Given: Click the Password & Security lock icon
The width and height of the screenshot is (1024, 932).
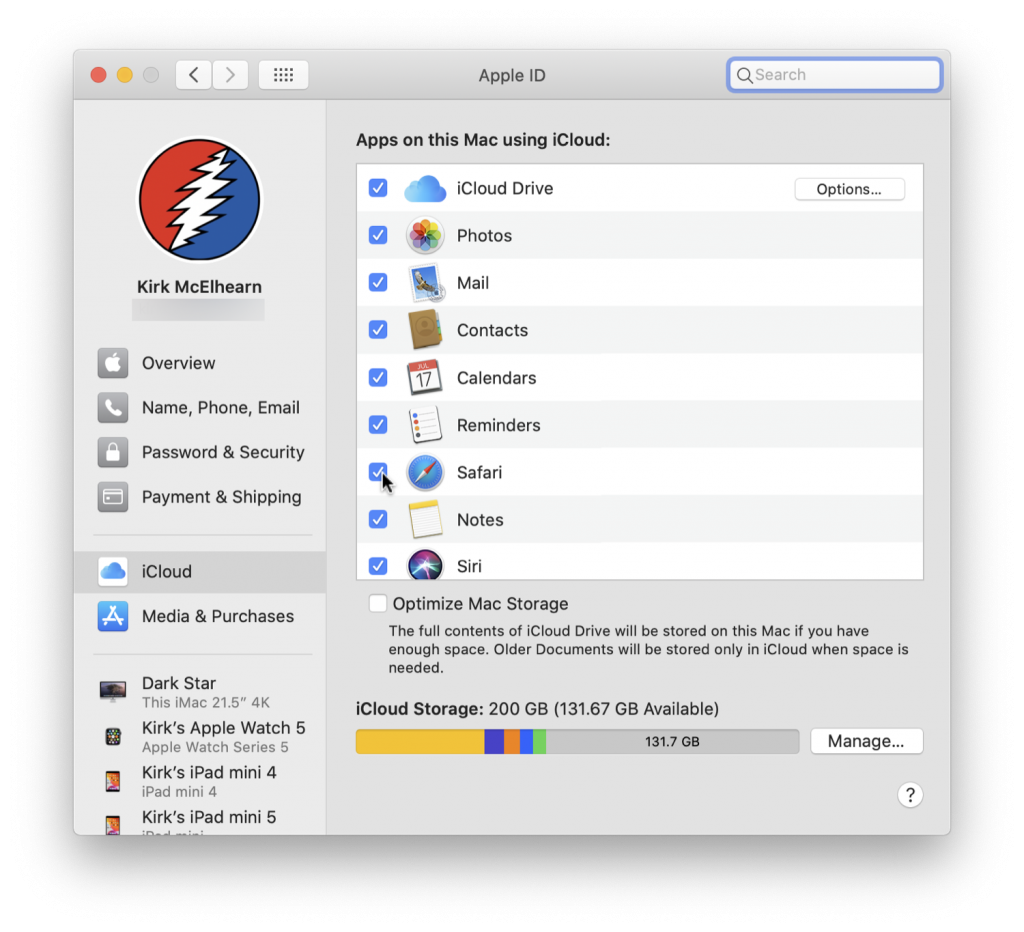Looking at the screenshot, I should (113, 452).
